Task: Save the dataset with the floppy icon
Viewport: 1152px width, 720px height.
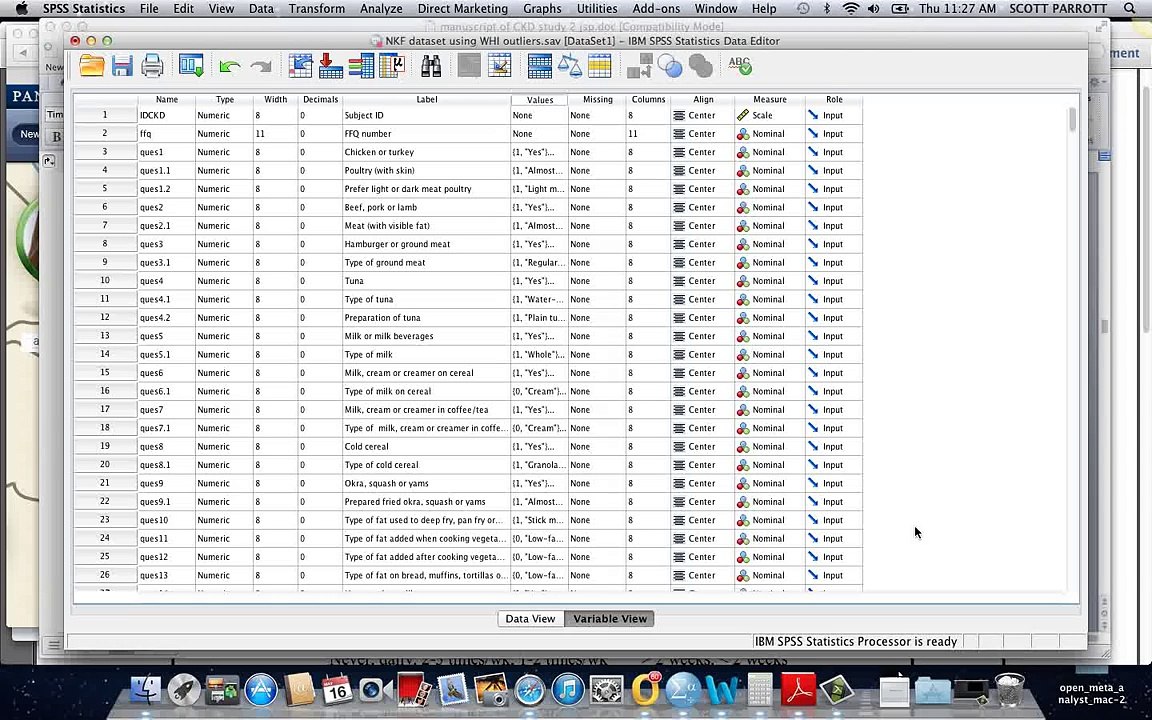Action: coord(122,66)
